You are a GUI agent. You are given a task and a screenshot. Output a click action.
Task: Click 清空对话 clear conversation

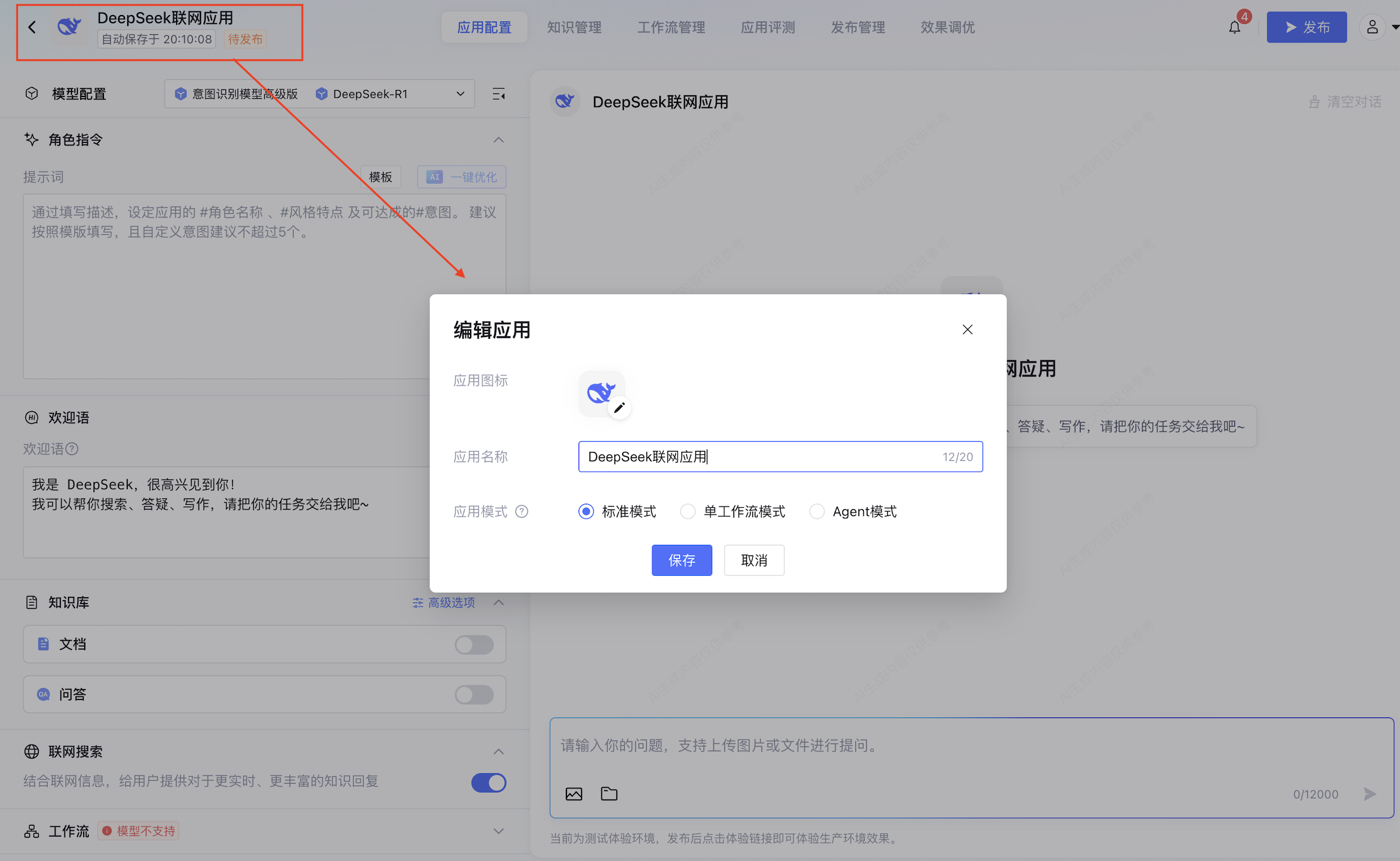coord(1345,102)
